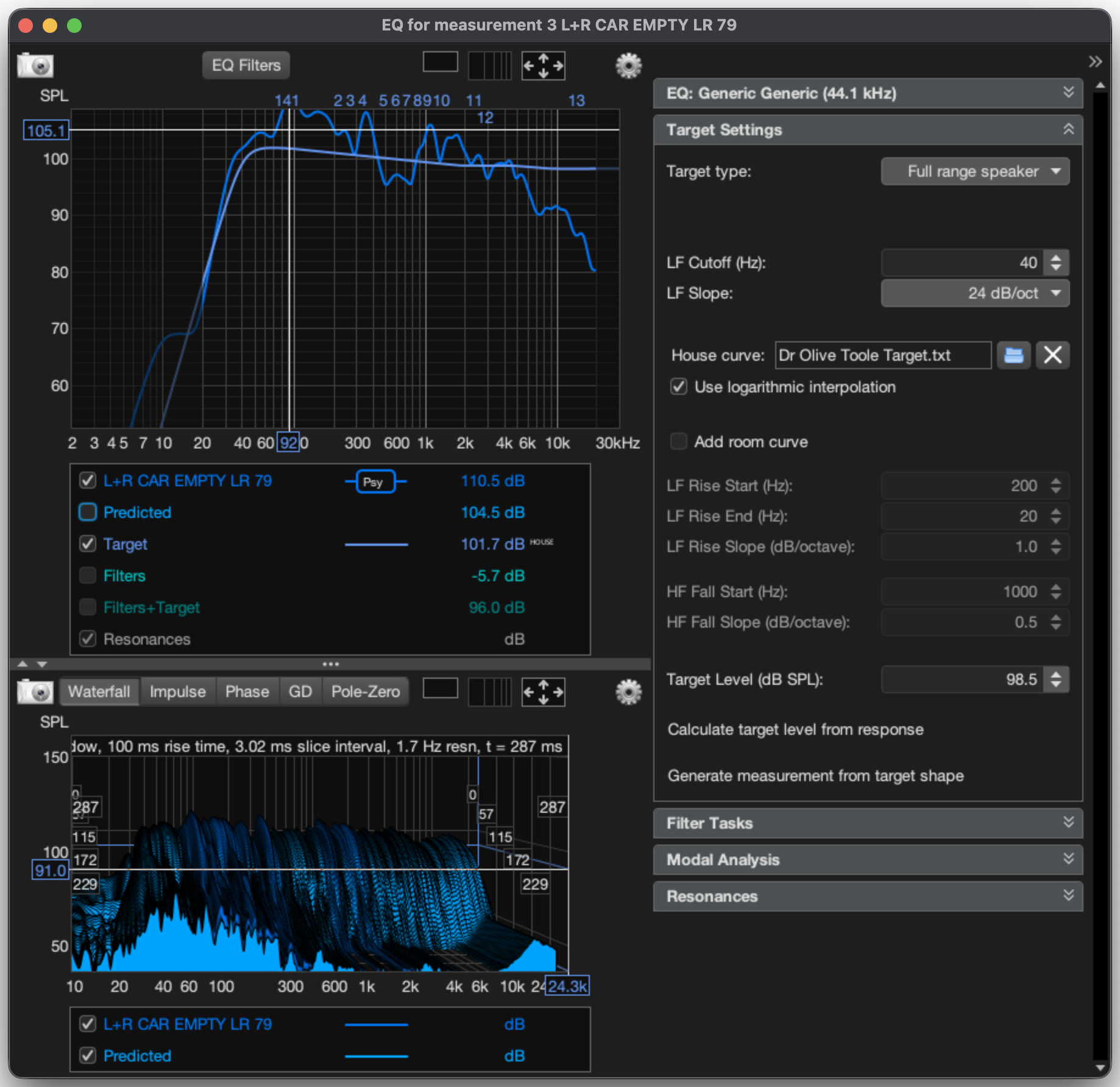
Task: Click the LF Cutoff value field
Action: [963, 263]
